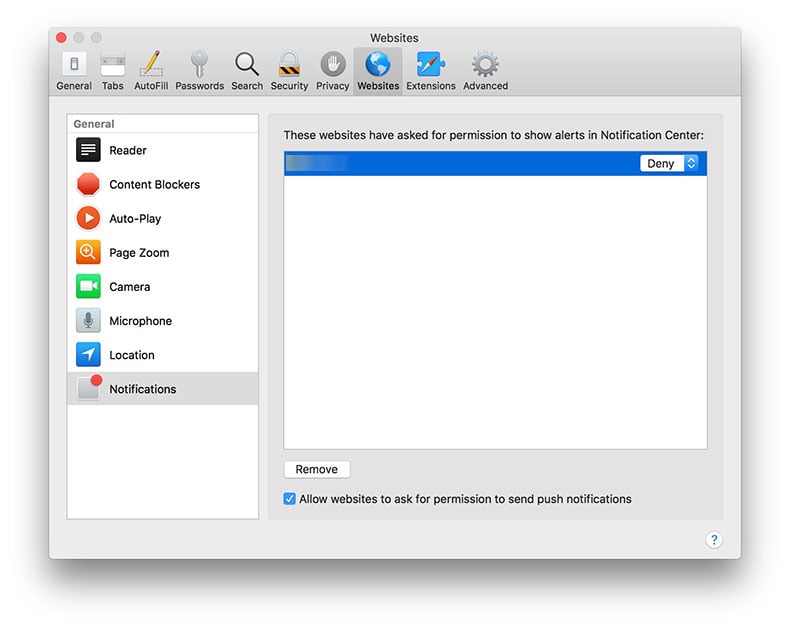Viewport: 790px width, 629px height.
Task: Click the Passwords tab label
Action: pyautogui.click(x=200, y=86)
